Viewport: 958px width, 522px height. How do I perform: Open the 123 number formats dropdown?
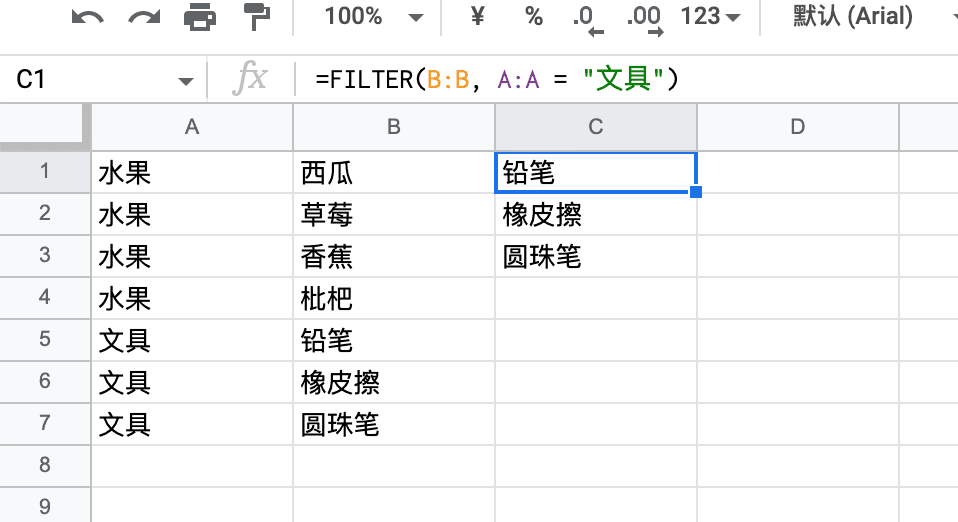[x=711, y=17]
